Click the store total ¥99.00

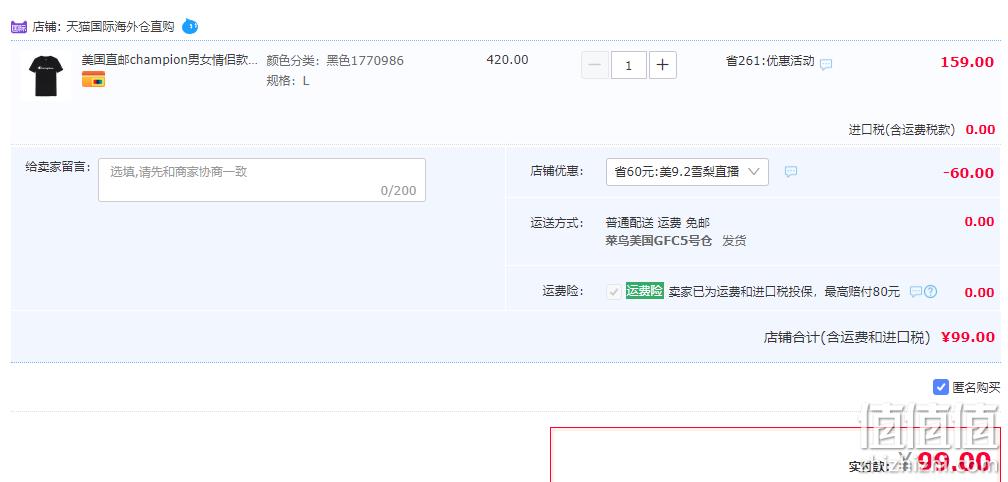[968, 337]
